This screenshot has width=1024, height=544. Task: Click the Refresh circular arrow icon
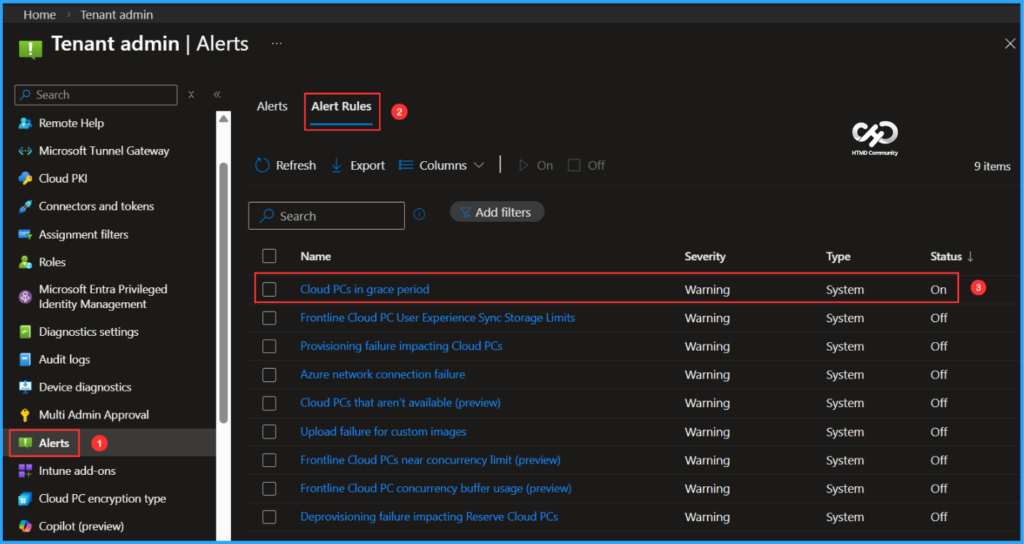[262, 165]
